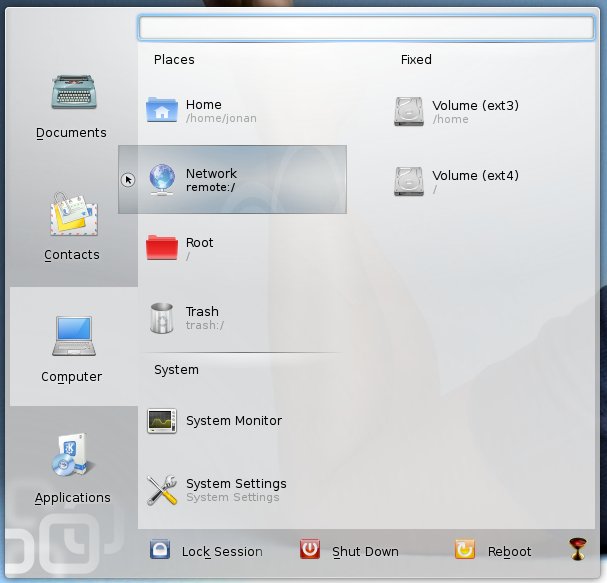Click the /home/jonan path text
The image size is (607, 583).
pyautogui.click(x=221, y=118)
